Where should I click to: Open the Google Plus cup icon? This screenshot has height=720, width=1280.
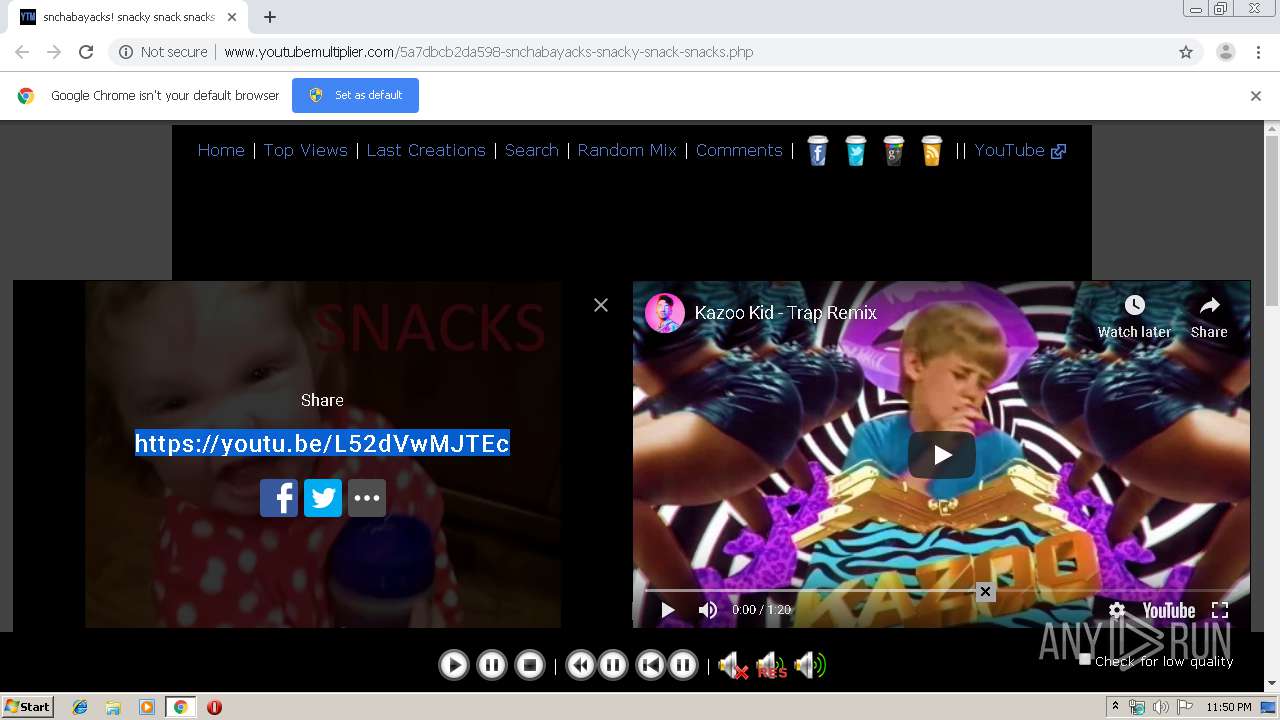[893, 151]
